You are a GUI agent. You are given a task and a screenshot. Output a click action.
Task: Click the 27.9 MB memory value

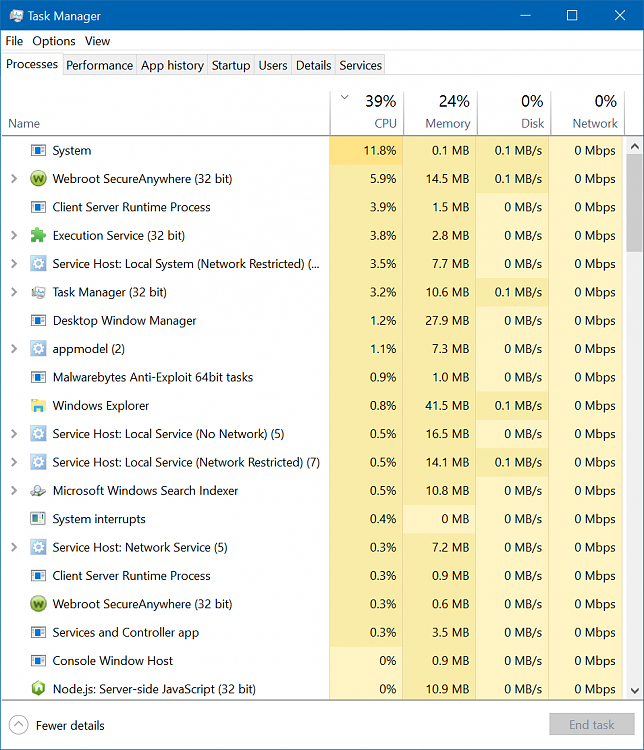coord(447,320)
